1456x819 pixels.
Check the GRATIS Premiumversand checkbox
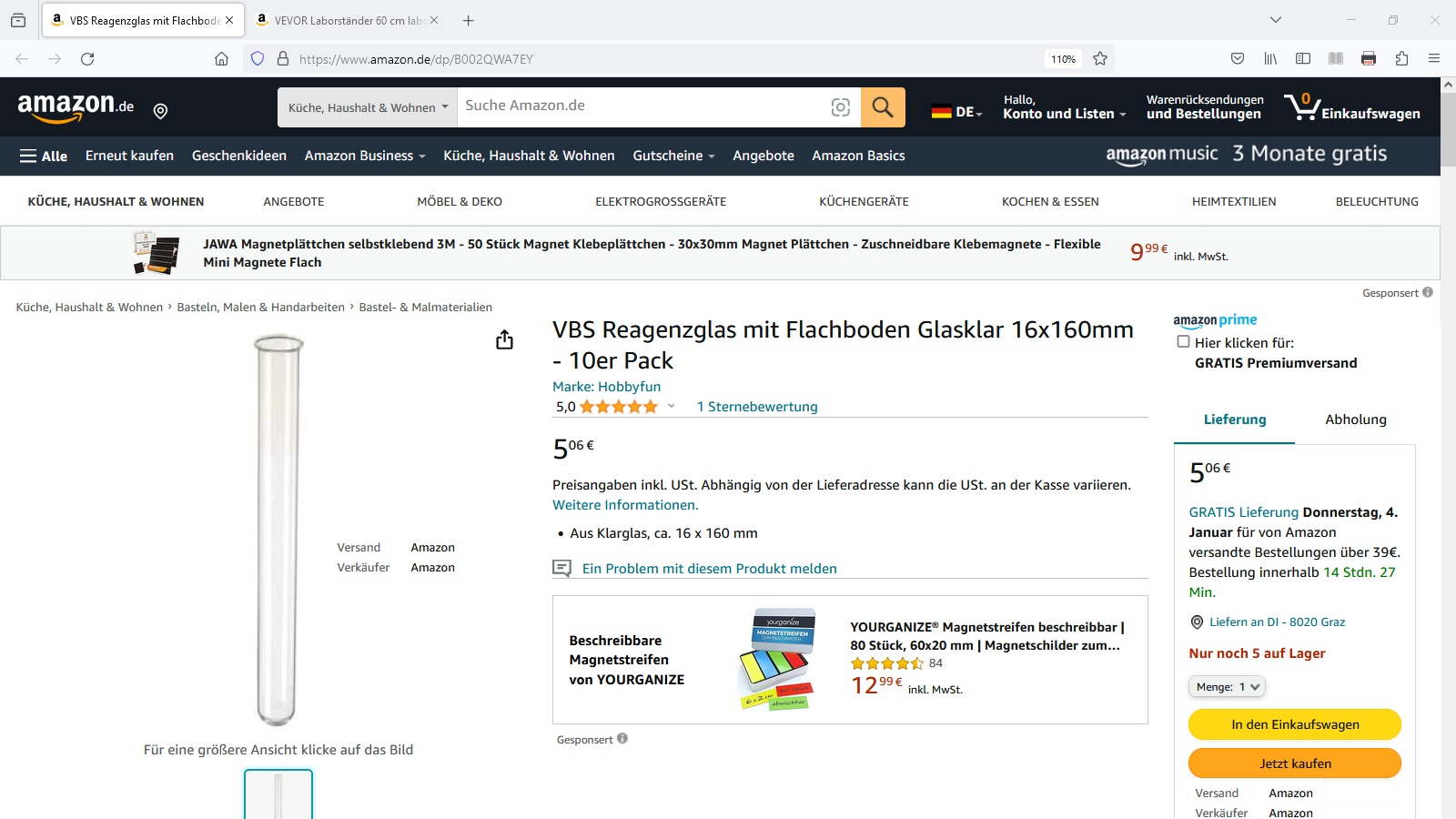pos(1183,341)
